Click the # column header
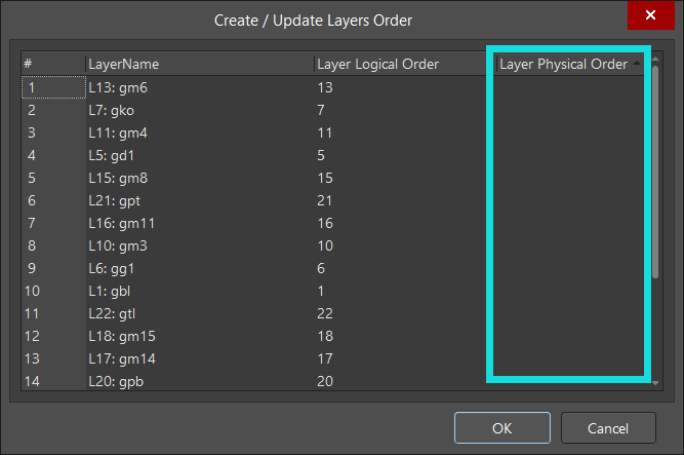 [x=52, y=64]
